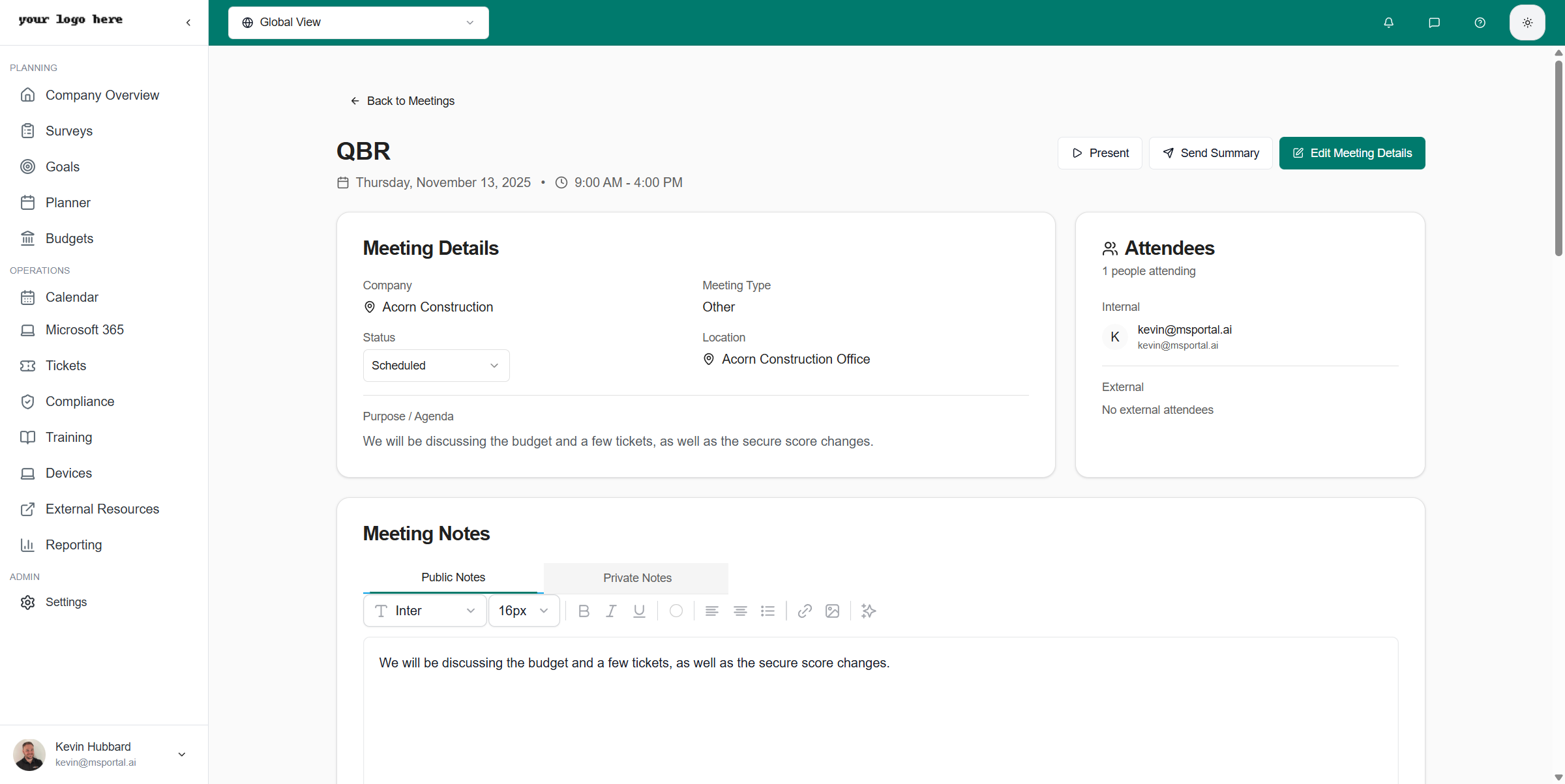Center align the notes text
This screenshot has width=1565, height=784.
click(x=739, y=611)
